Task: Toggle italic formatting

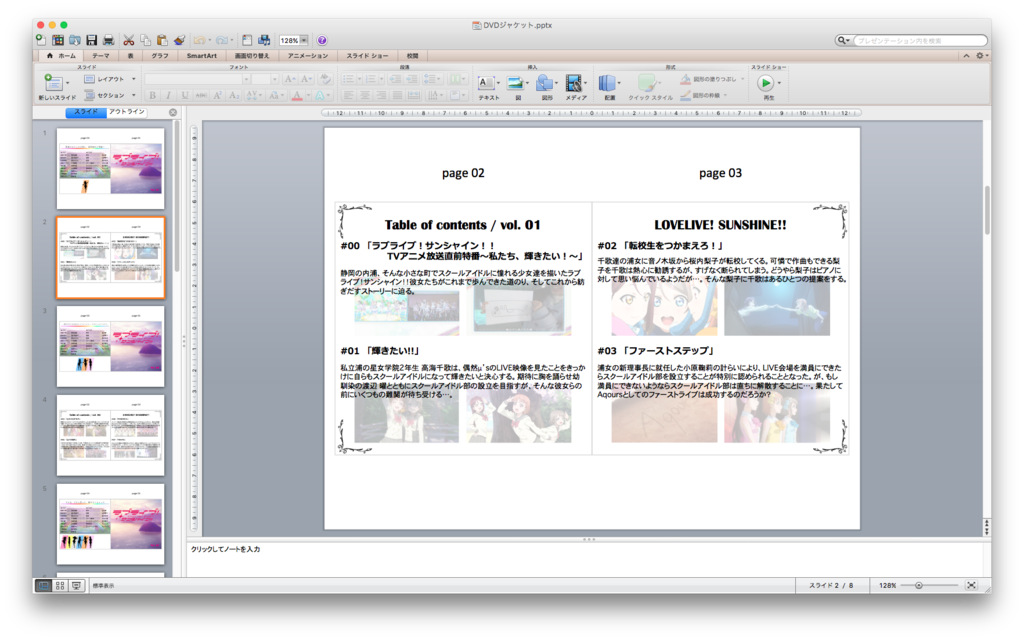Action: point(168,95)
